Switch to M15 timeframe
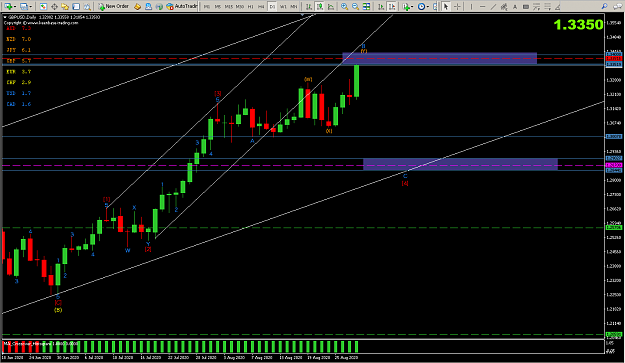This screenshot has width=625, height=363. pos(229,6)
